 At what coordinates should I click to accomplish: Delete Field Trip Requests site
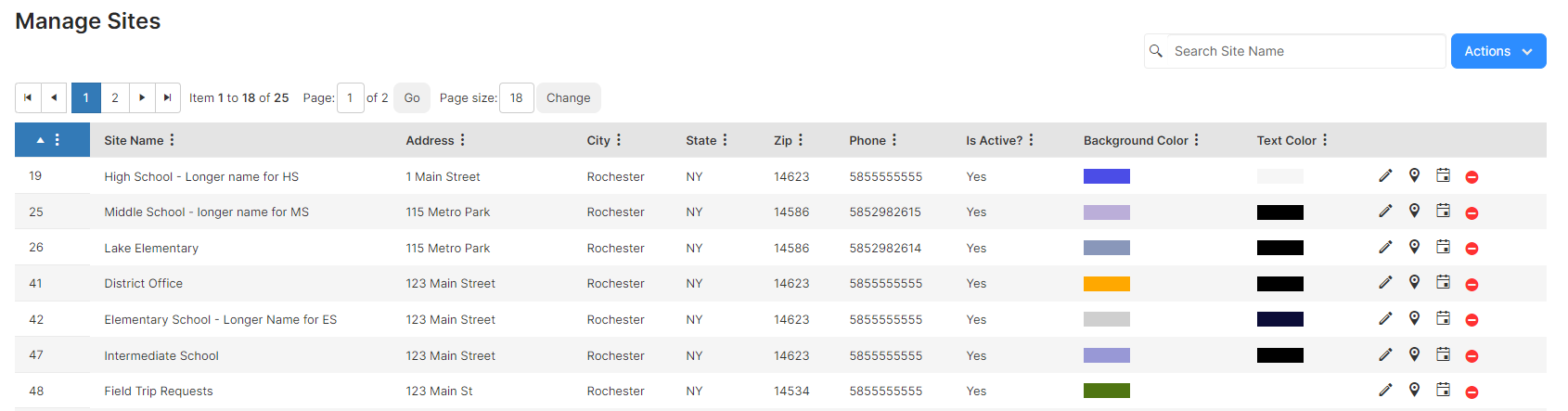click(1472, 392)
